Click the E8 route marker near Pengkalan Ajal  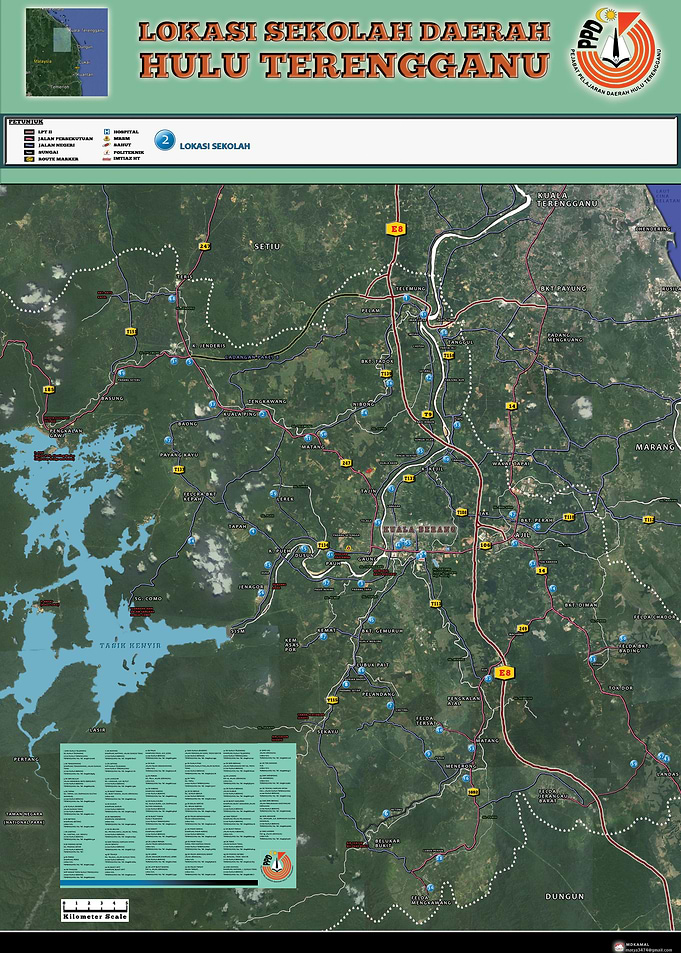click(x=504, y=672)
